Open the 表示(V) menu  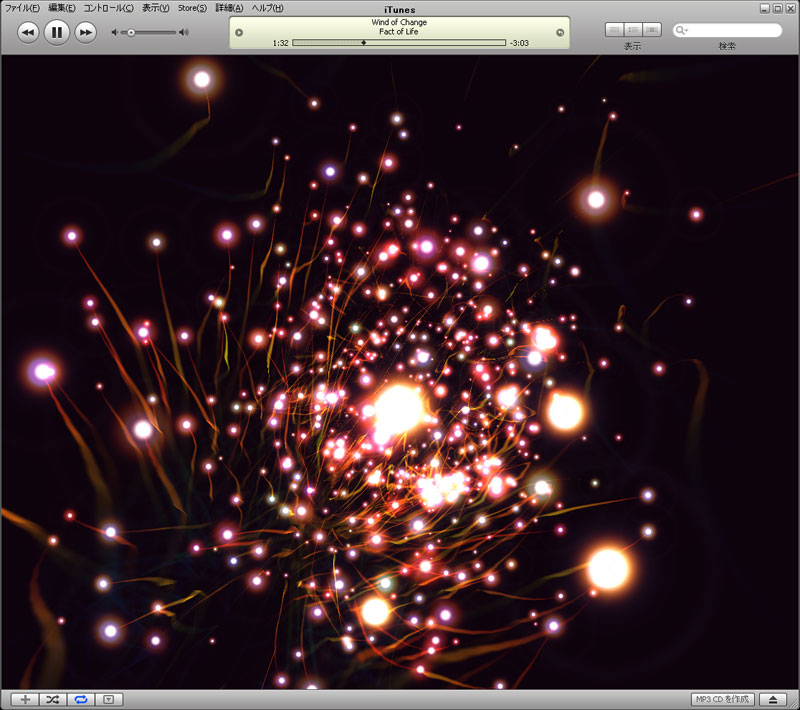pyautogui.click(x=156, y=8)
